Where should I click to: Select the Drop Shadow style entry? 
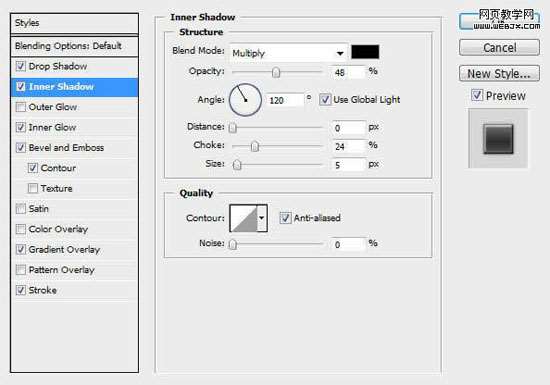click(74, 66)
